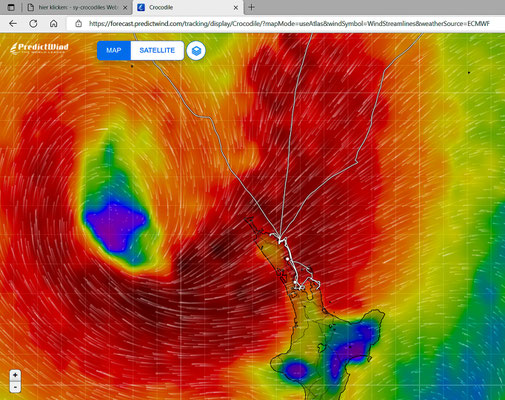Reload the current page

pyautogui.click(x=33, y=24)
